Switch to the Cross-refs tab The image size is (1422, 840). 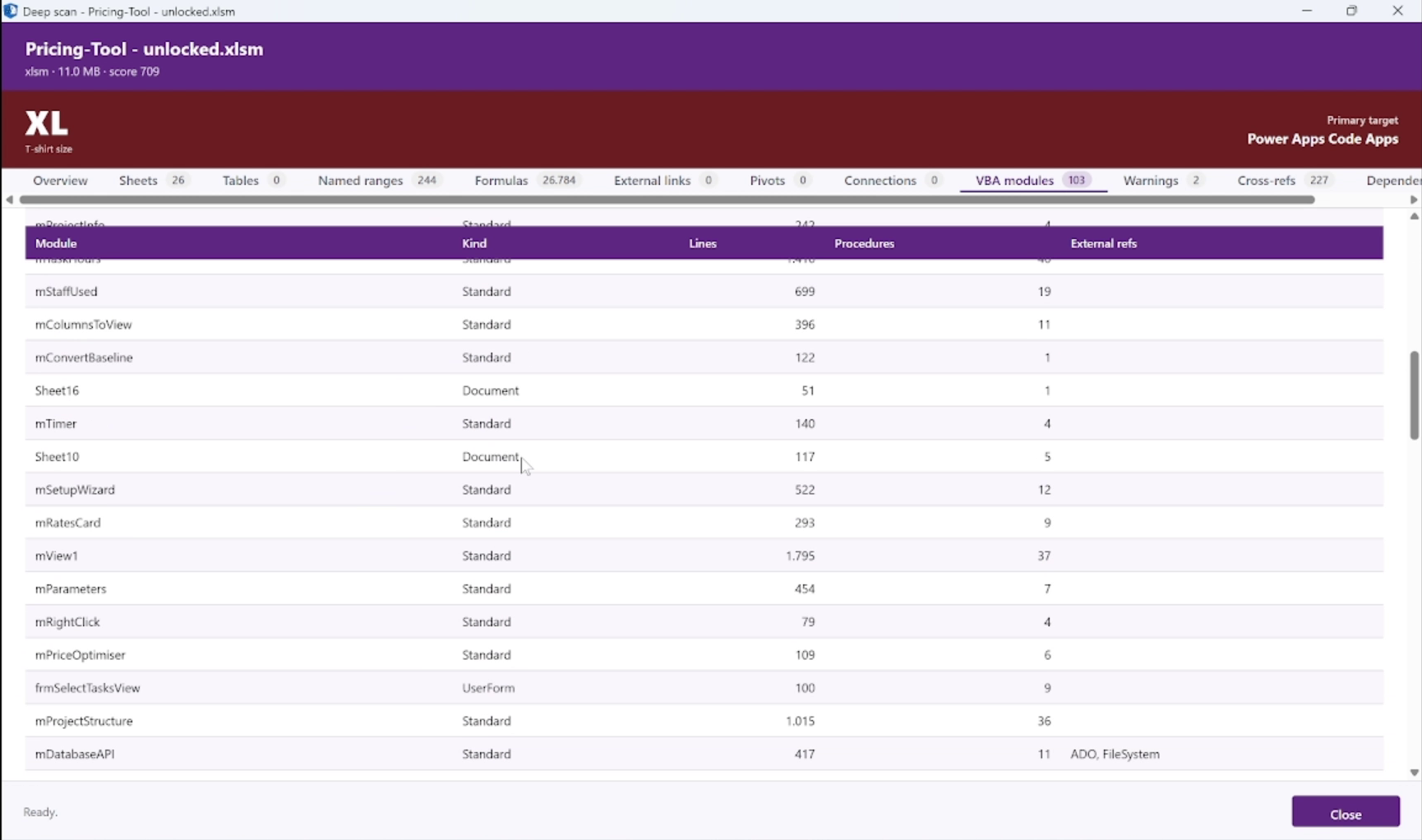[x=1286, y=180]
